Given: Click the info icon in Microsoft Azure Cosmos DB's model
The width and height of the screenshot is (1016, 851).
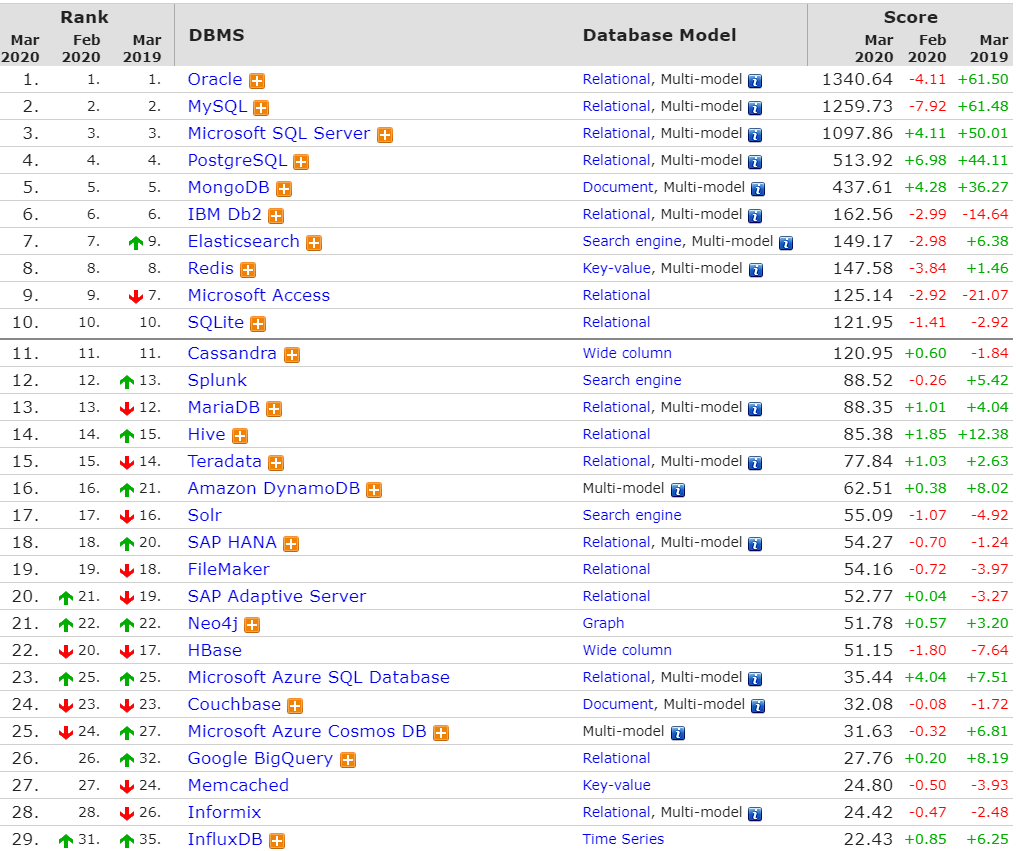Looking at the screenshot, I should pyautogui.click(x=678, y=733).
